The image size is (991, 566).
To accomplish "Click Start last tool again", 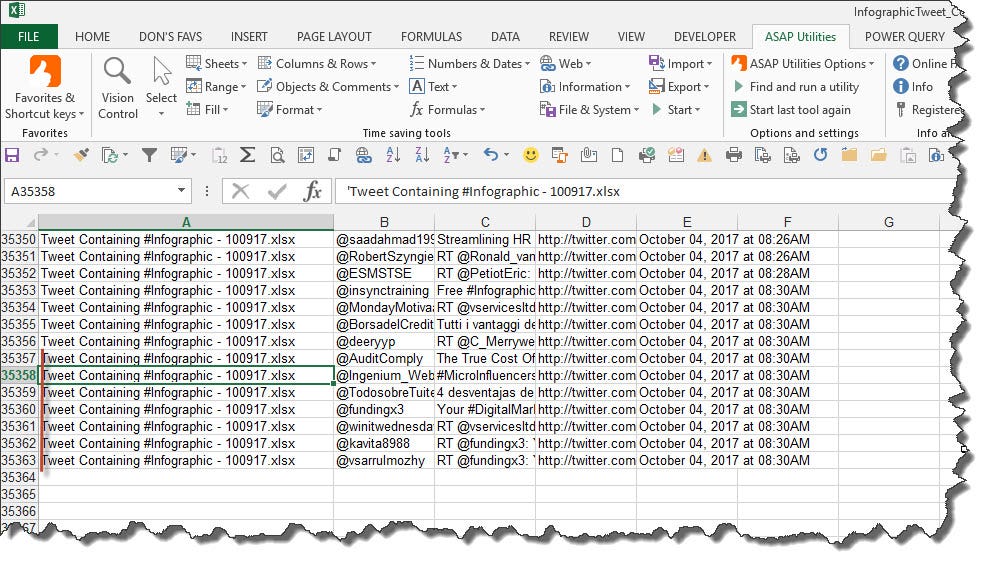I will point(791,109).
